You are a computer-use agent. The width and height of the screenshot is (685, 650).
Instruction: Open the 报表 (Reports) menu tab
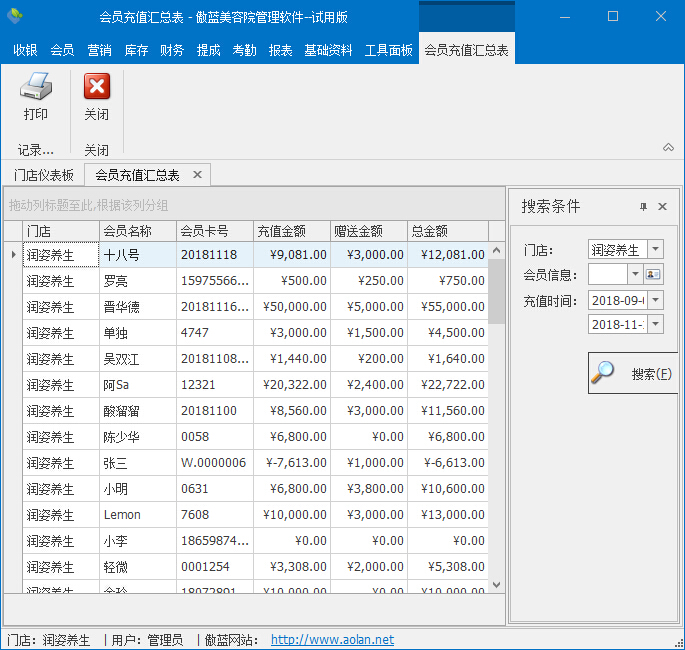(x=281, y=50)
